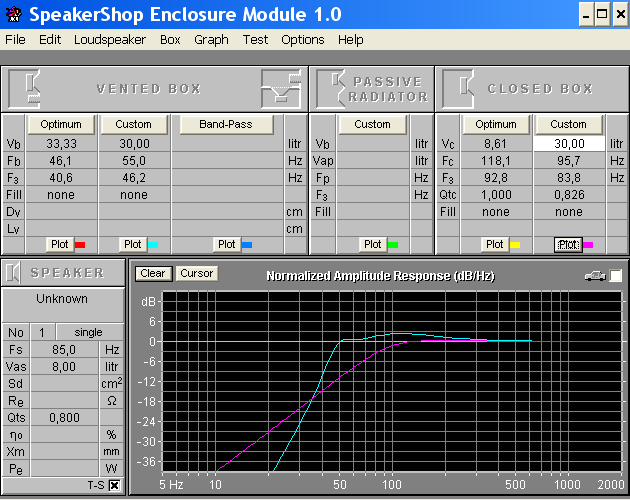Open the Test menu
630x500 pixels.
[255, 40]
